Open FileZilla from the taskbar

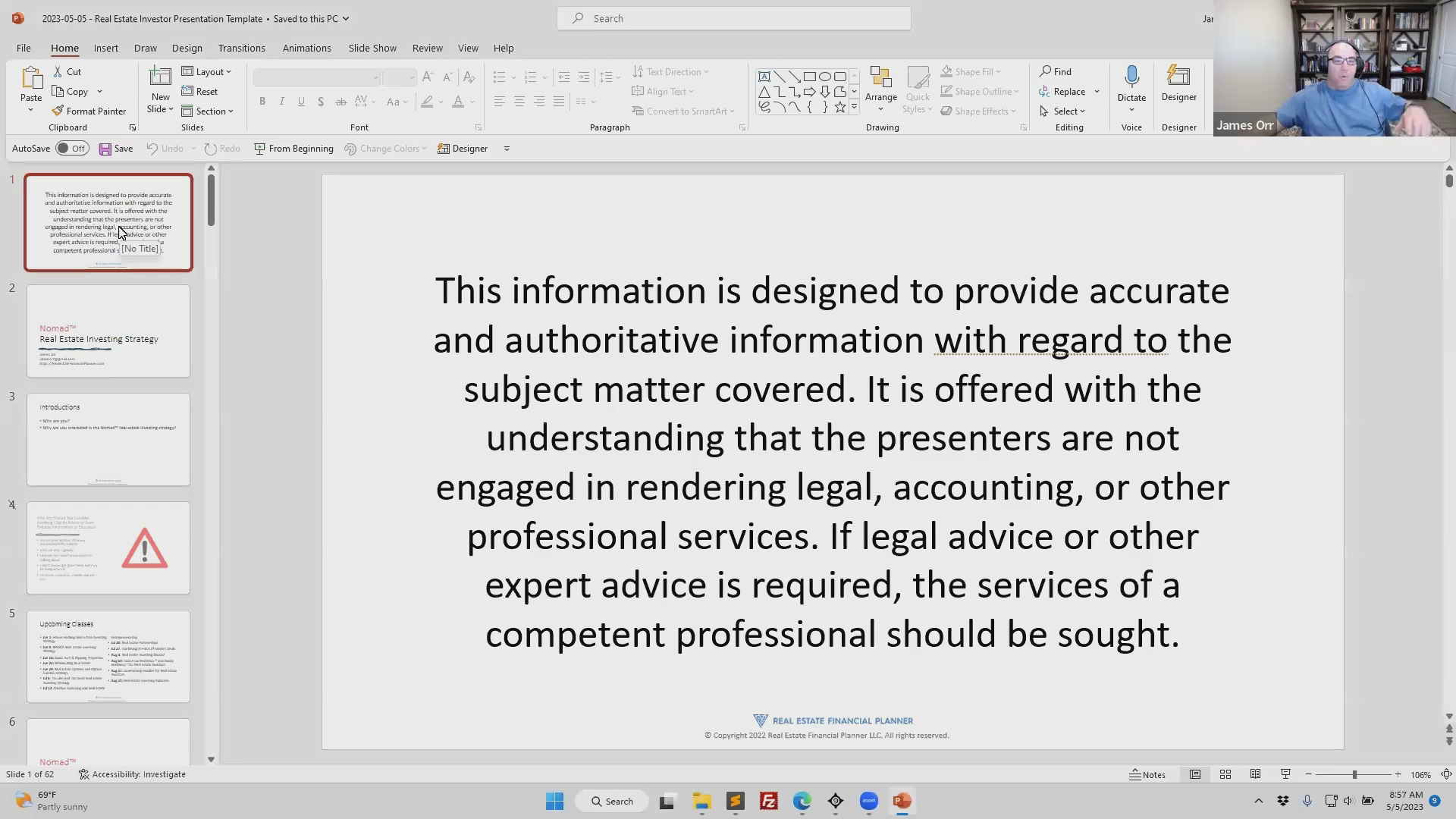click(768, 801)
